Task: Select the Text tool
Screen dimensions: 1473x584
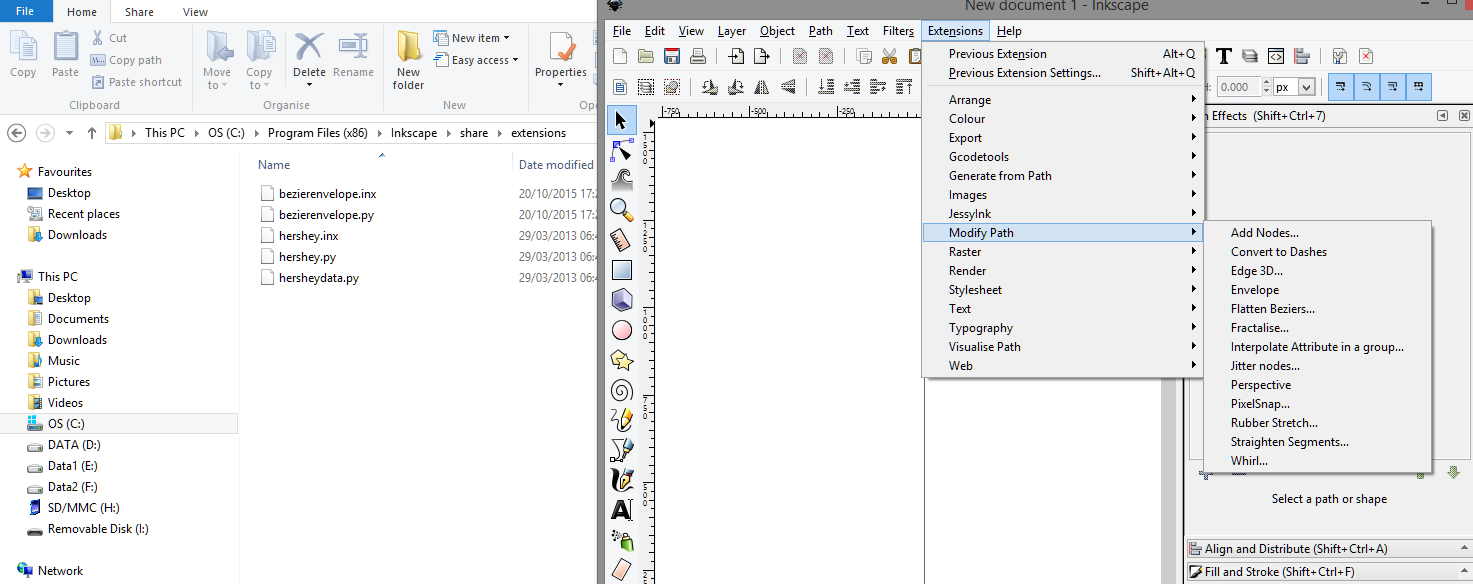Action: [621, 509]
